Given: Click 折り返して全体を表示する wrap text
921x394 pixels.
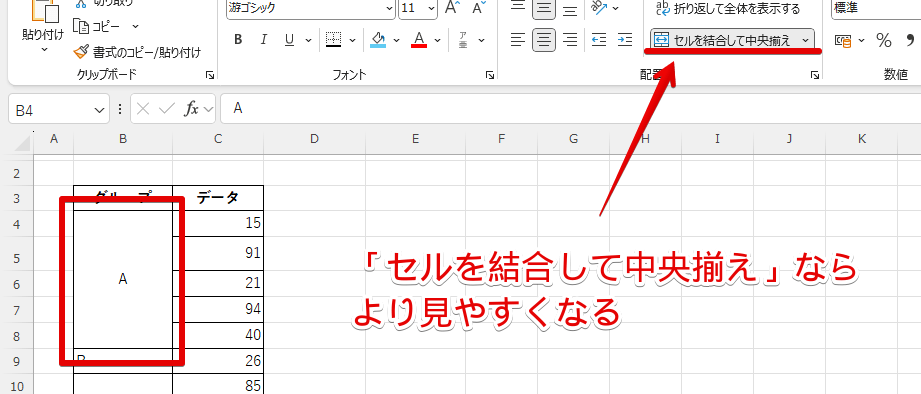Looking at the screenshot, I should tap(728, 8).
